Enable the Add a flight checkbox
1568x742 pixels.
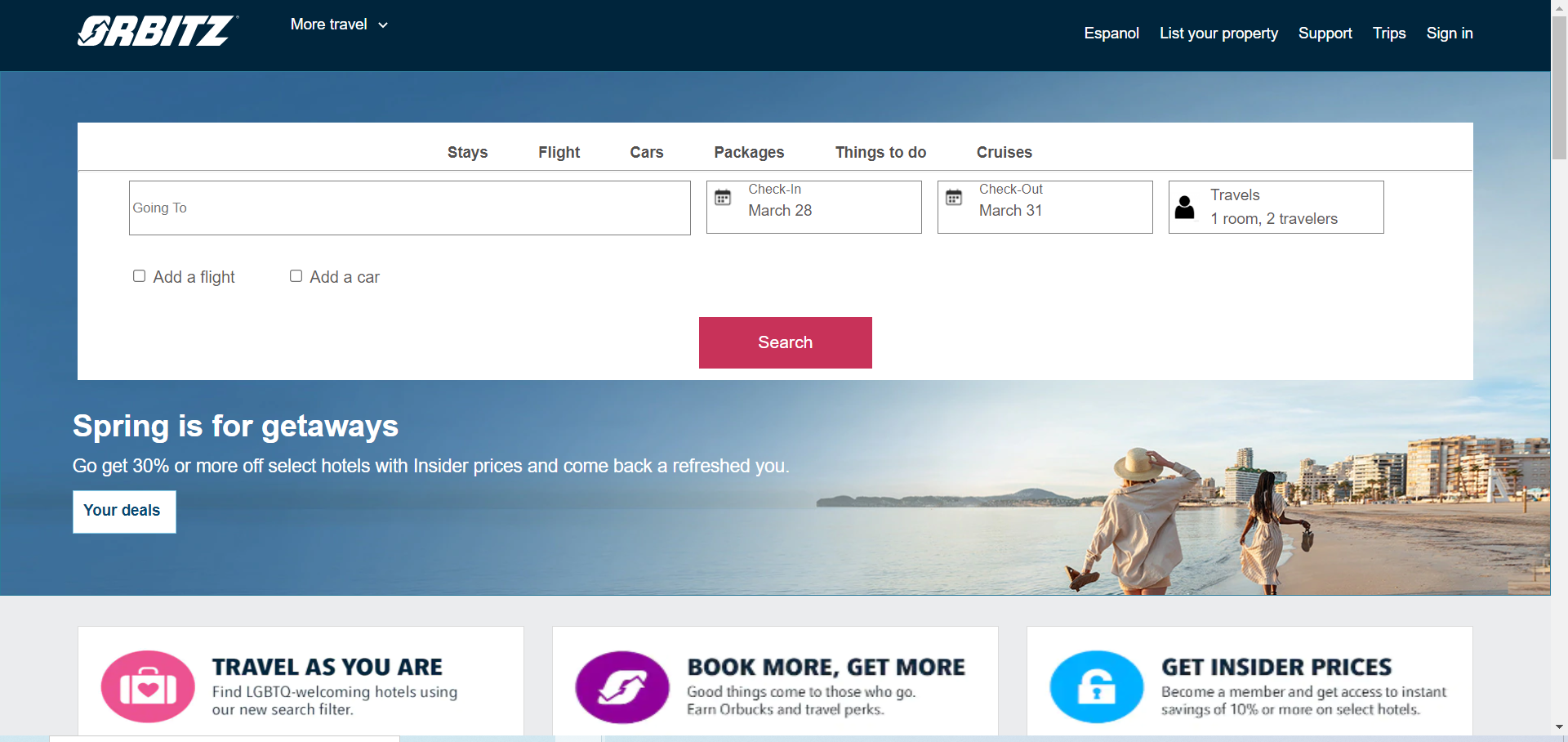click(x=140, y=276)
